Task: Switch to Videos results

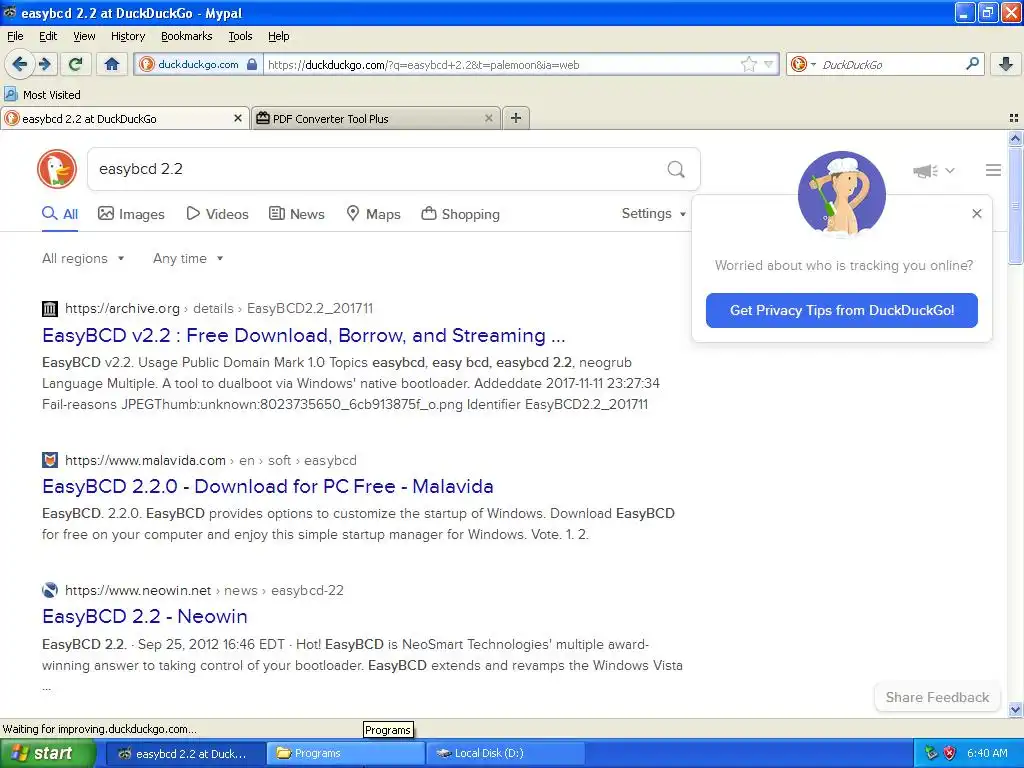Action: click(217, 214)
